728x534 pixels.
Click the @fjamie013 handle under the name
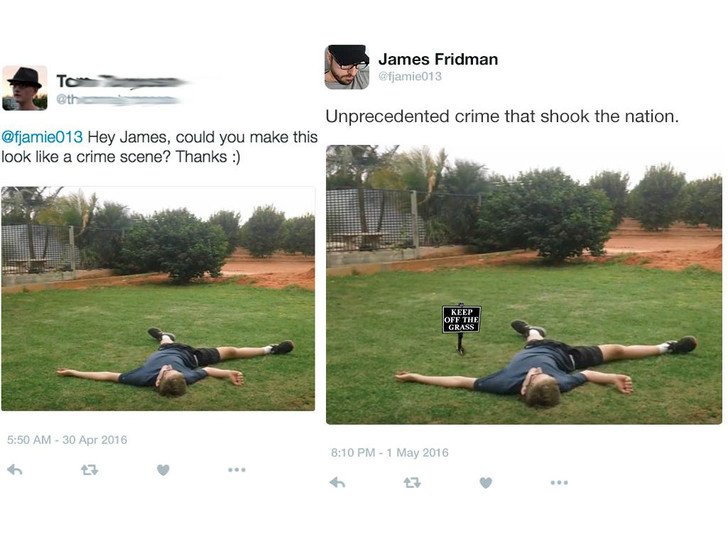pyautogui.click(x=410, y=77)
